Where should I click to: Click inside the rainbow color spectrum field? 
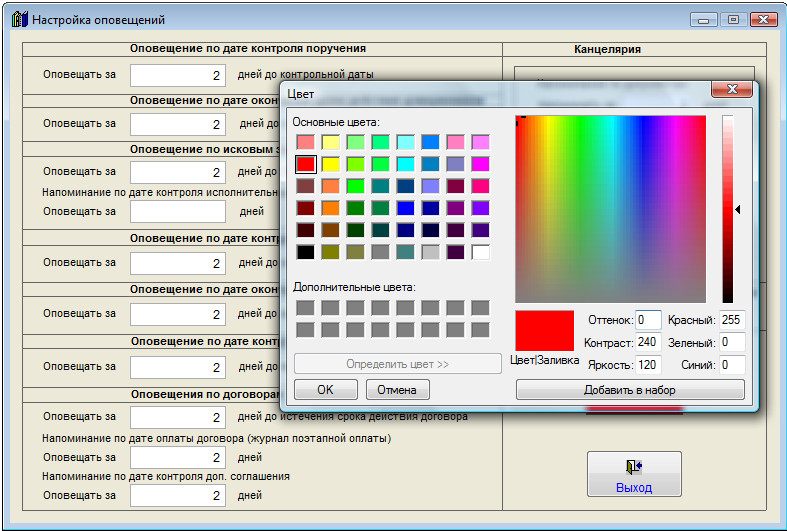610,209
